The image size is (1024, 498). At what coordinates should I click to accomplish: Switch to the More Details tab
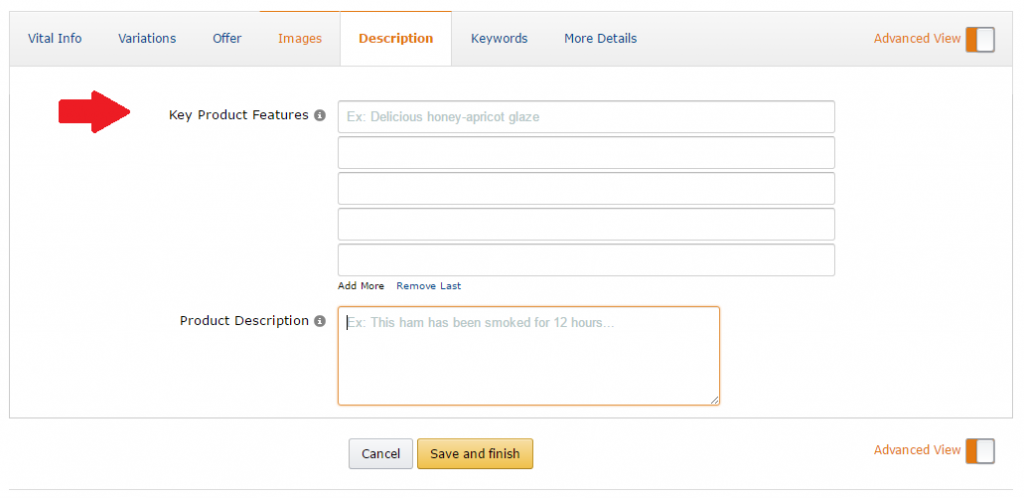[x=600, y=39]
